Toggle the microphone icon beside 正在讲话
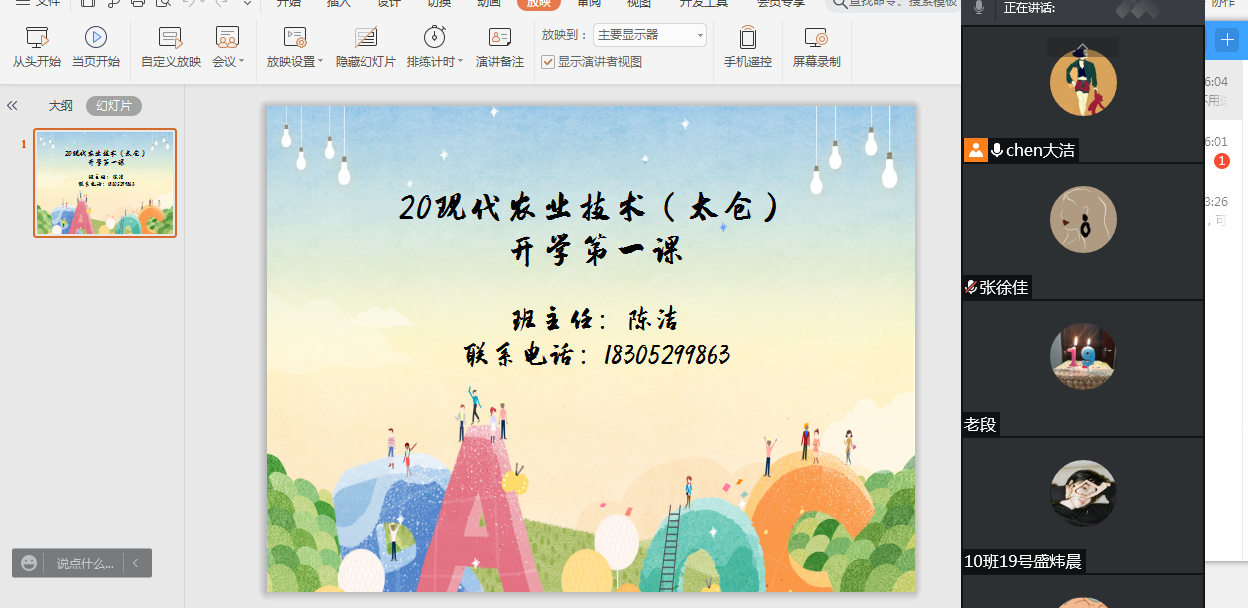Screen dimensions: 1248x608 point(978,8)
